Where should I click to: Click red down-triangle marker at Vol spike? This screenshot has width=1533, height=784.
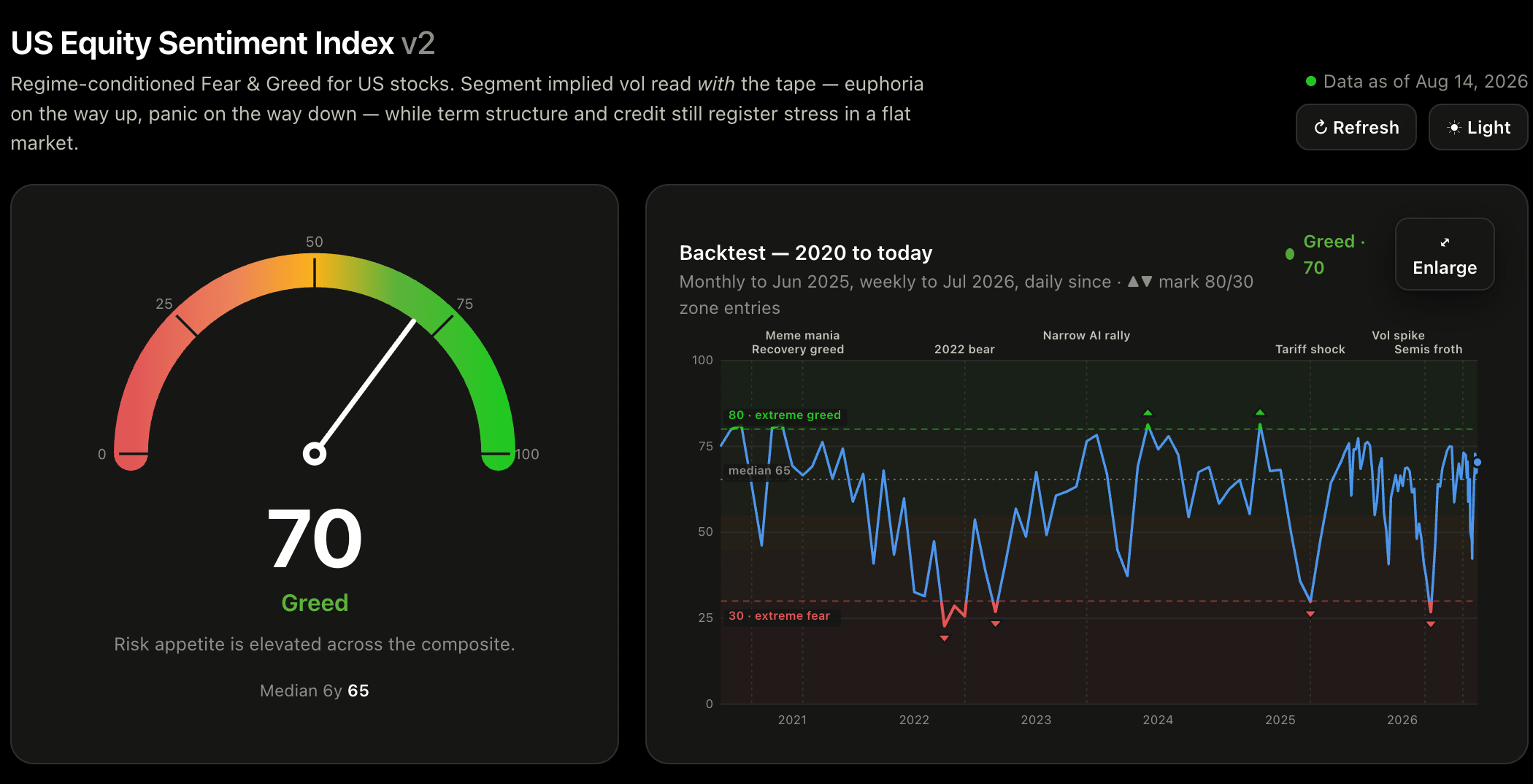[x=1431, y=624]
